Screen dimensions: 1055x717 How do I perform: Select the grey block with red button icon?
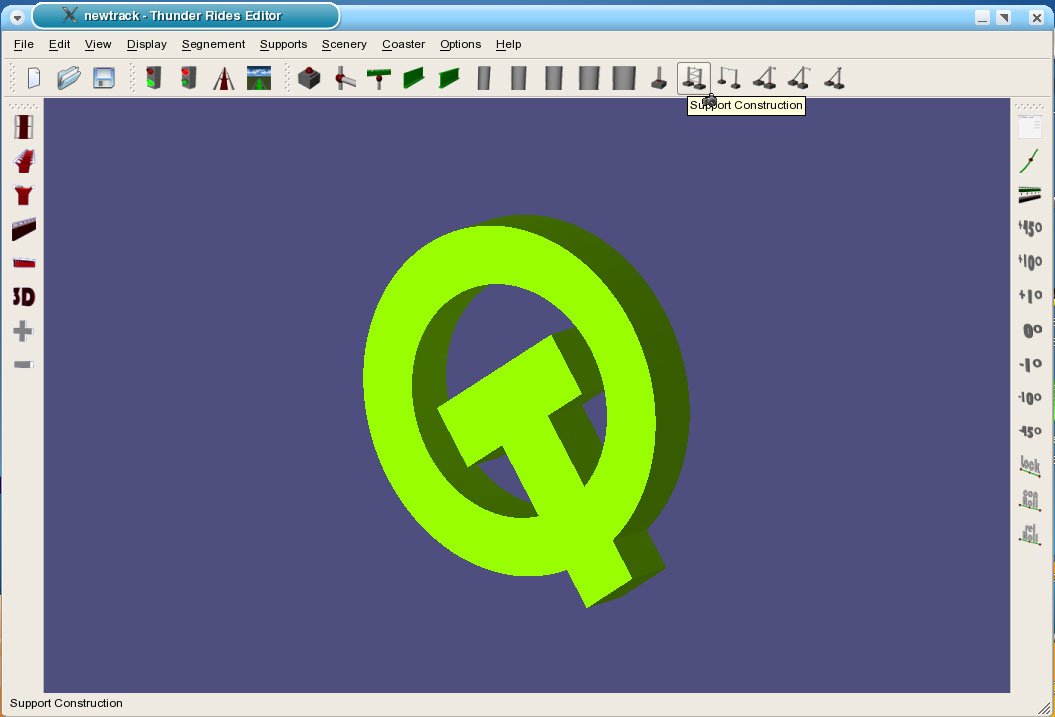(x=309, y=78)
